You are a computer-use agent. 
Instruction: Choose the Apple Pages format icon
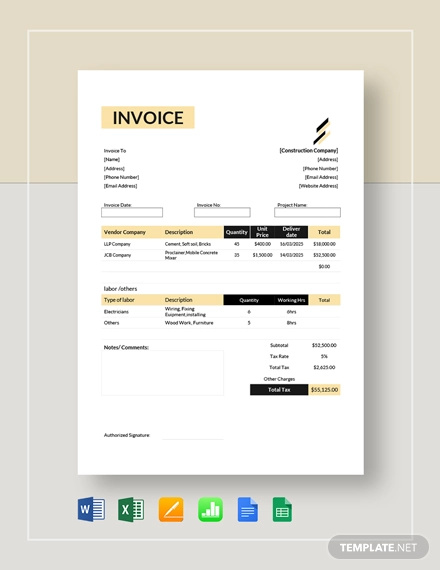[171, 510]
